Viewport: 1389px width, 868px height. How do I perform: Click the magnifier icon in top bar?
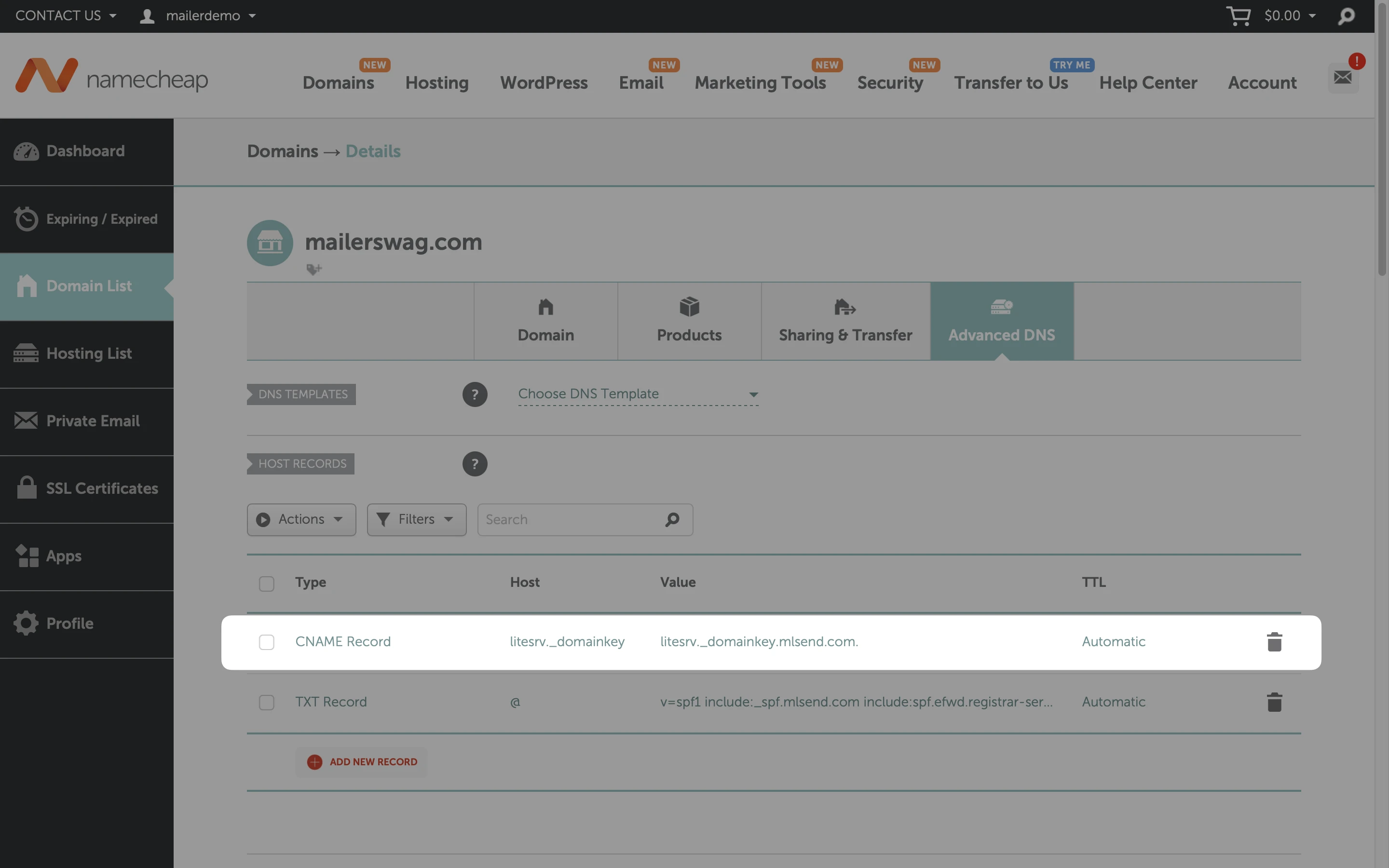(1346, 16)
